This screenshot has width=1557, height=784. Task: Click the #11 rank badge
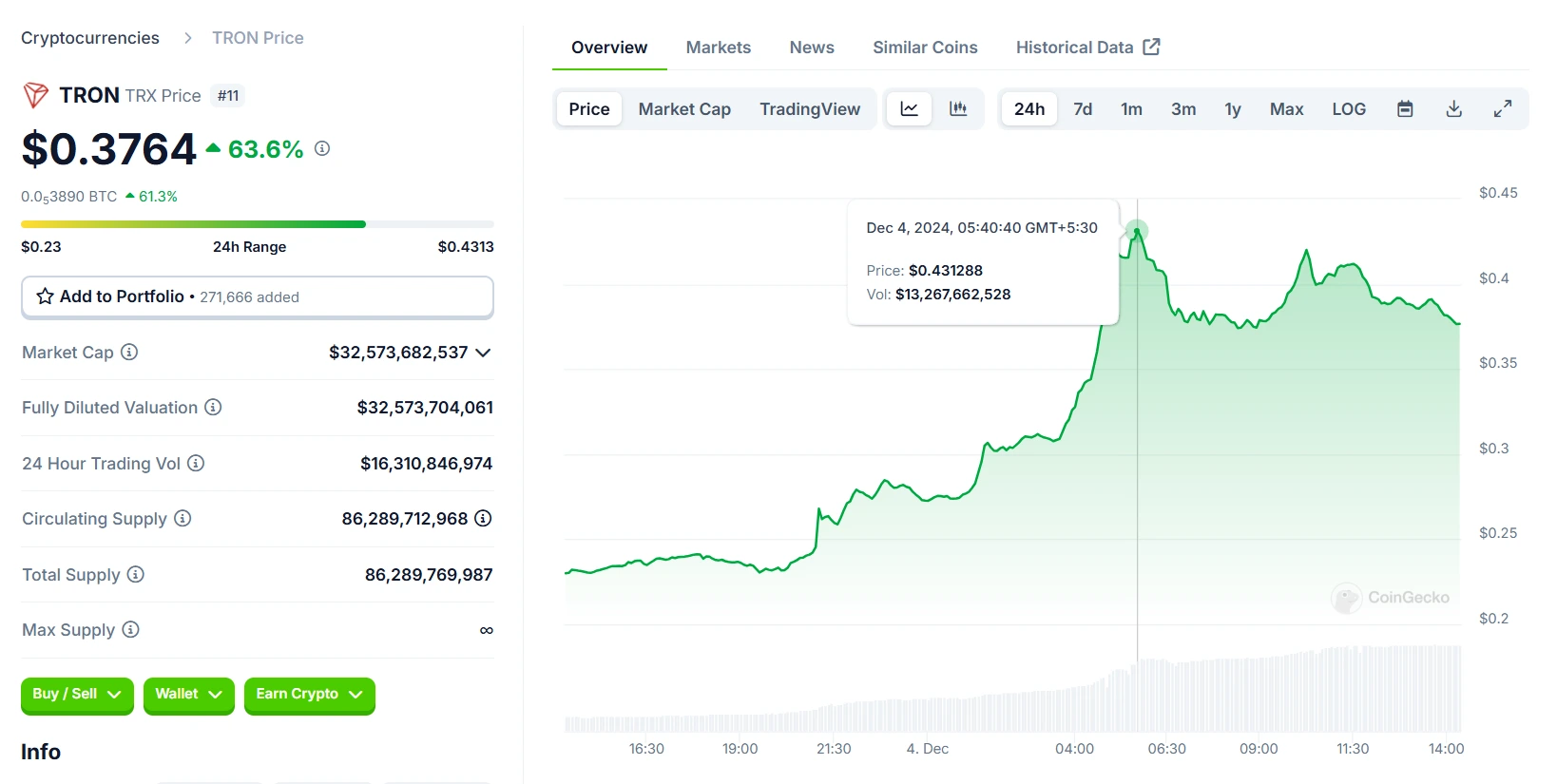point(228,95)
